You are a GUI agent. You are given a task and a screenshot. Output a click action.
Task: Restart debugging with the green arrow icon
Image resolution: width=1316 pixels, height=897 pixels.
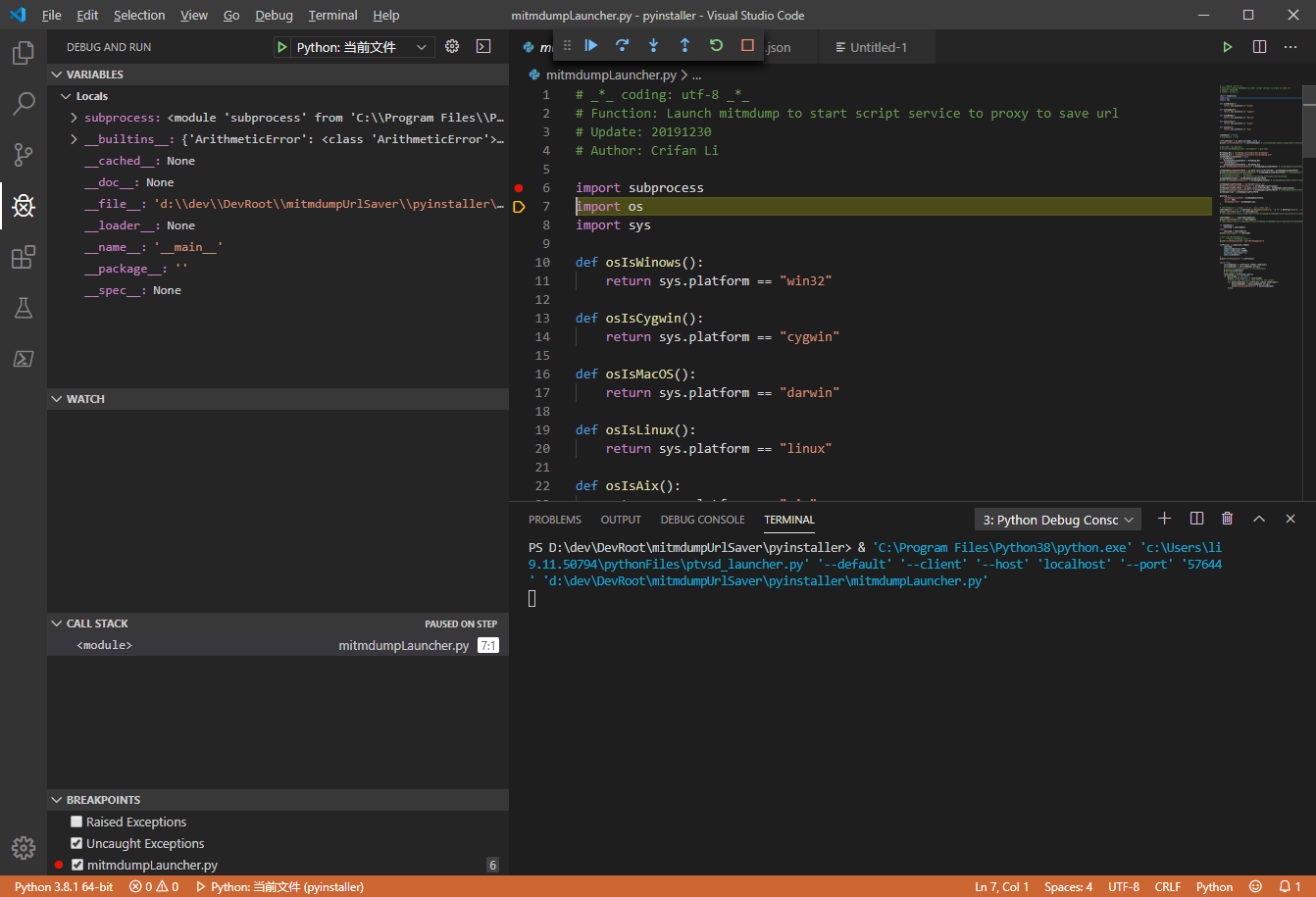[716, 46]
